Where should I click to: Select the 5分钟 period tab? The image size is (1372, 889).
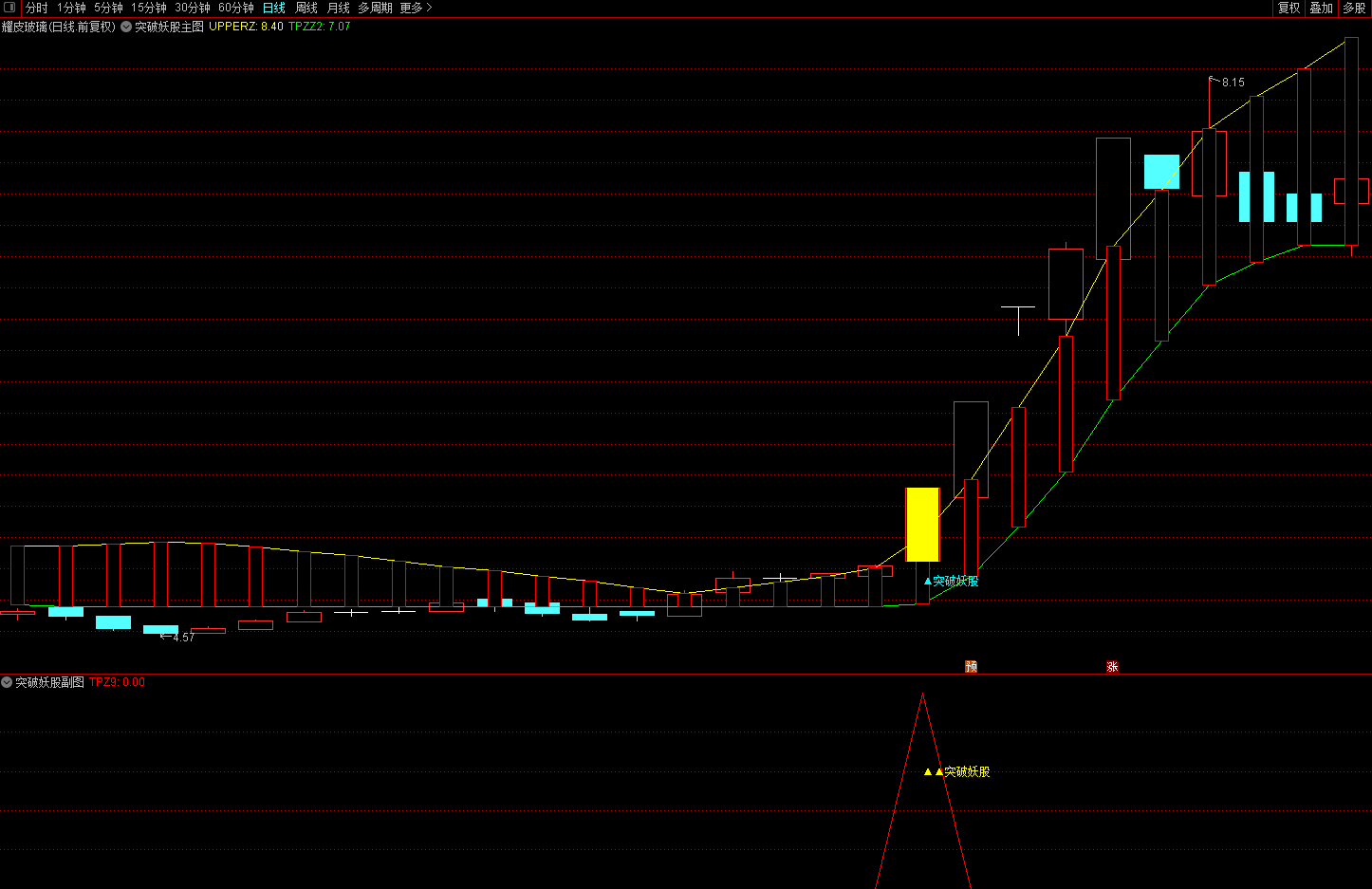[108, 8]
